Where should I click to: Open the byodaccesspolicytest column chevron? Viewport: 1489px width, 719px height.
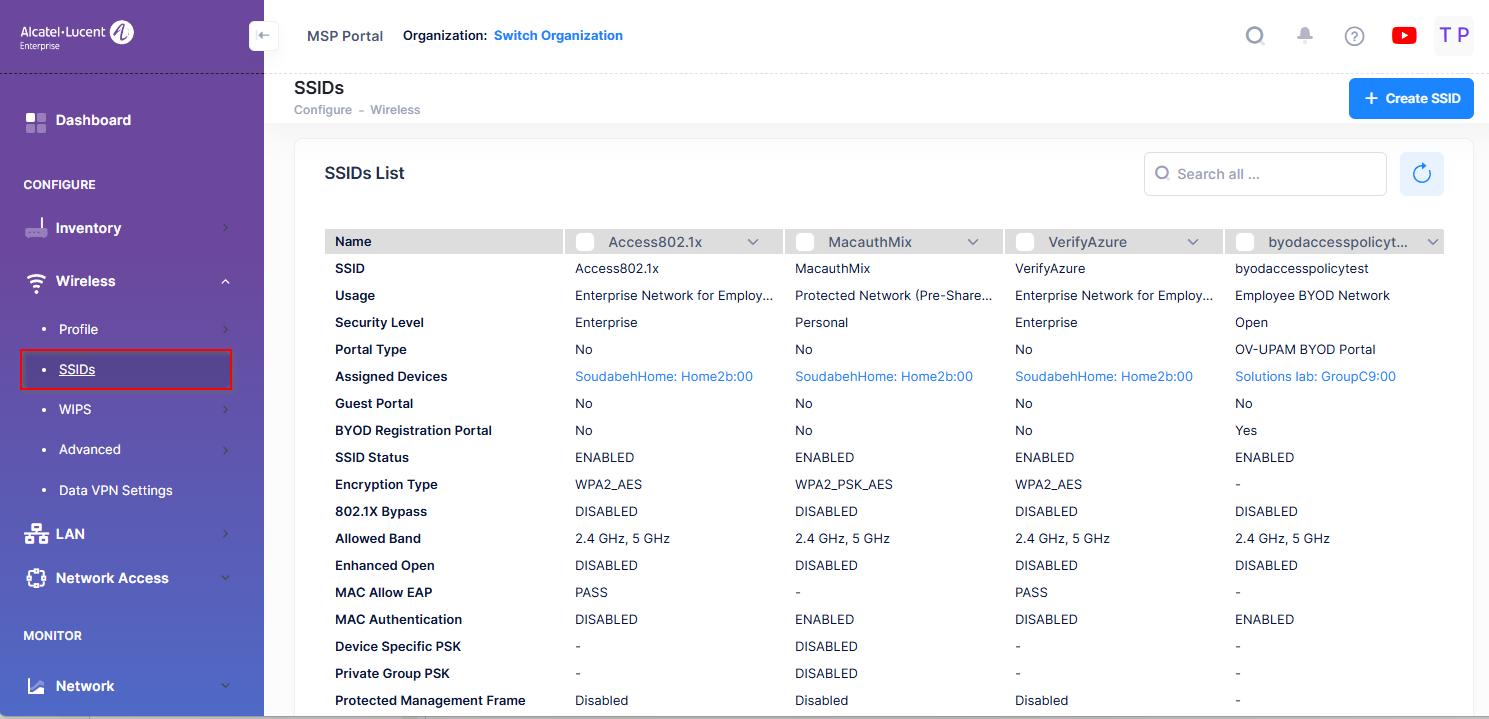(1432, 242)
